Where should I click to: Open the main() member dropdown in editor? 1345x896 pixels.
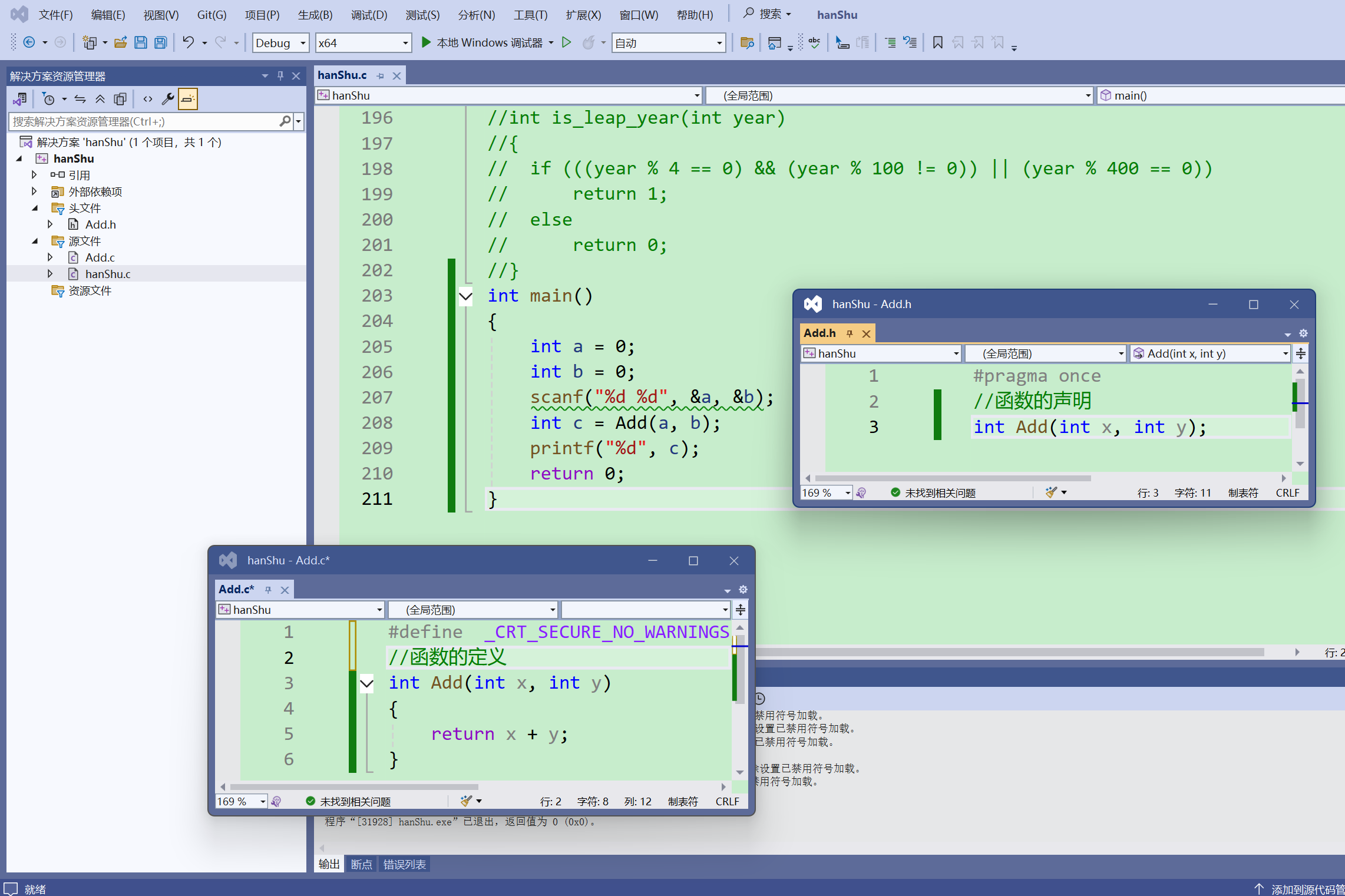[1220, 95]
